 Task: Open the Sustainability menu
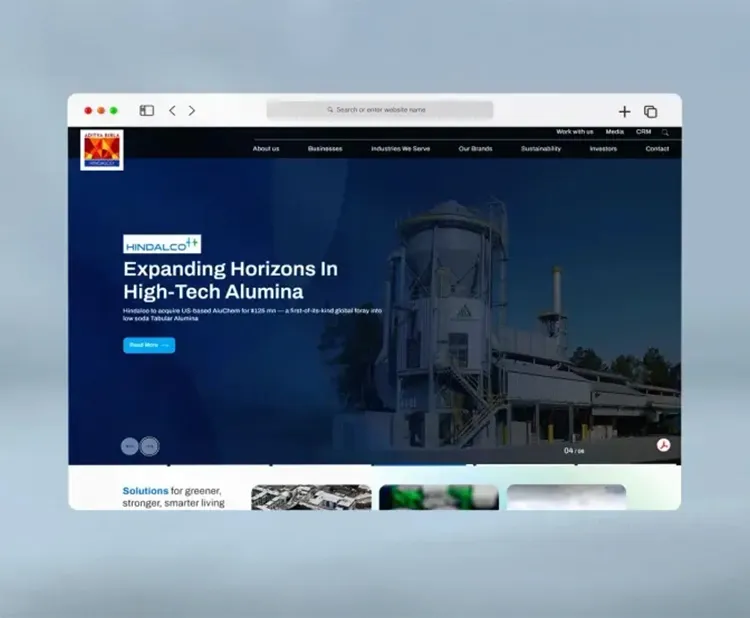click(541, 149)
